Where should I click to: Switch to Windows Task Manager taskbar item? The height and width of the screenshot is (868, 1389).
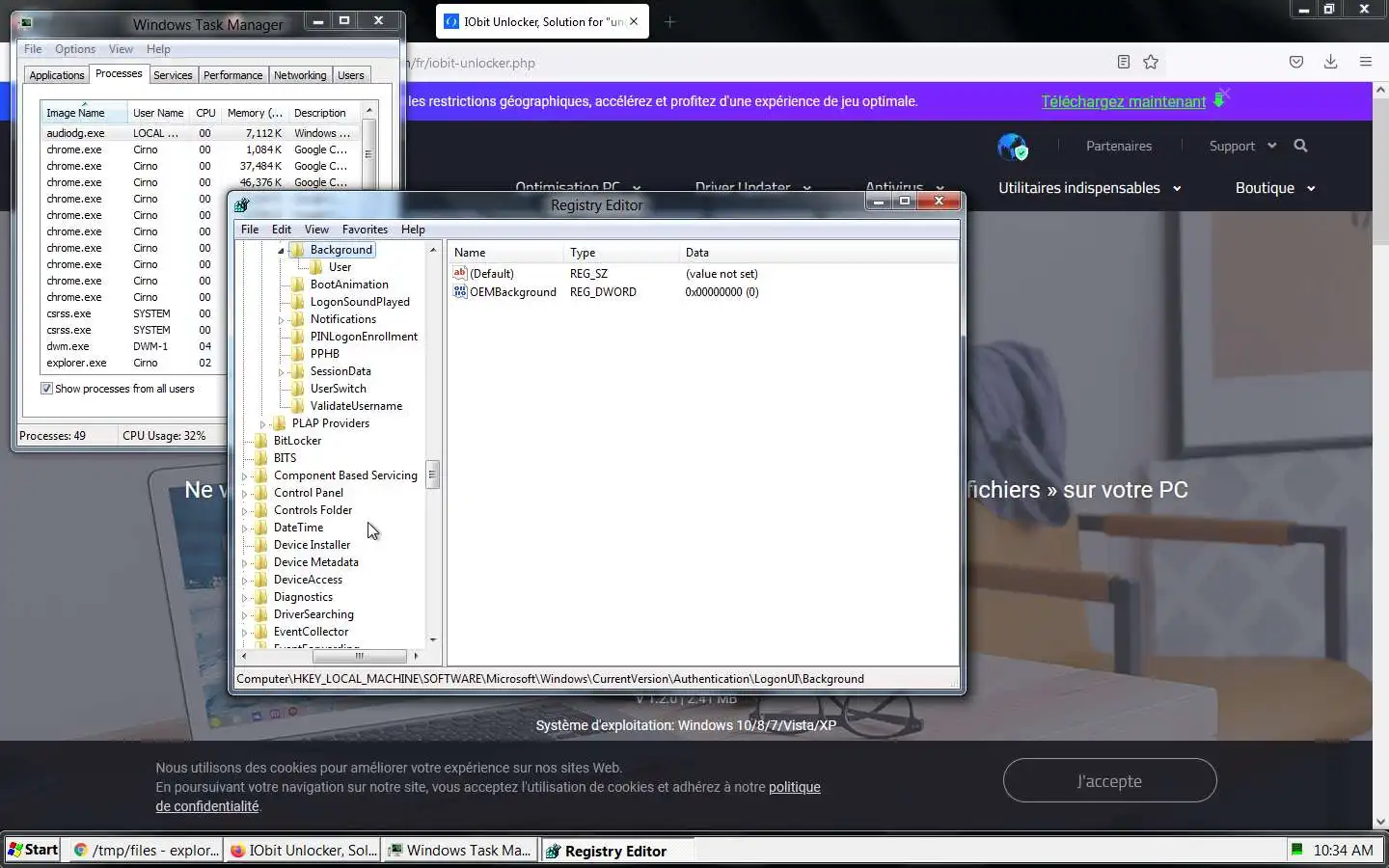click(460, 850)
